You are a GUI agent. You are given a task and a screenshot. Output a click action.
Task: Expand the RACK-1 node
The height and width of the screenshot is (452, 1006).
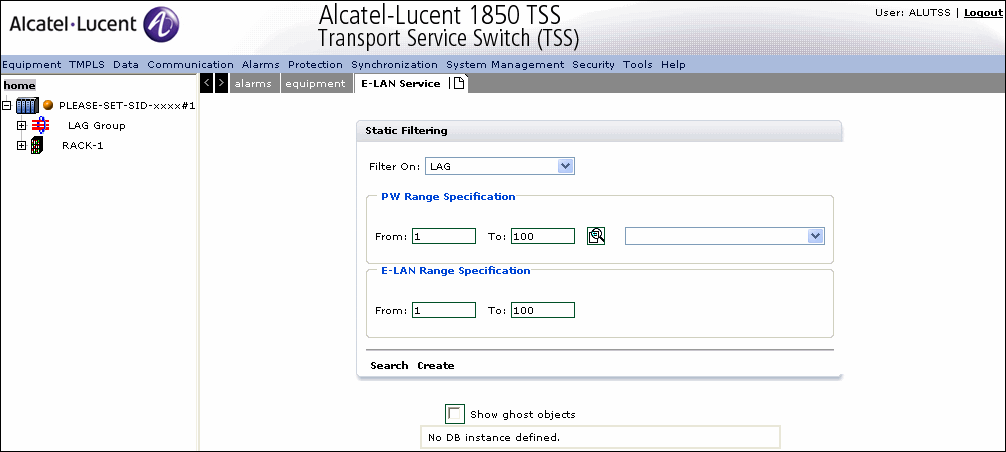coord(22,146)
